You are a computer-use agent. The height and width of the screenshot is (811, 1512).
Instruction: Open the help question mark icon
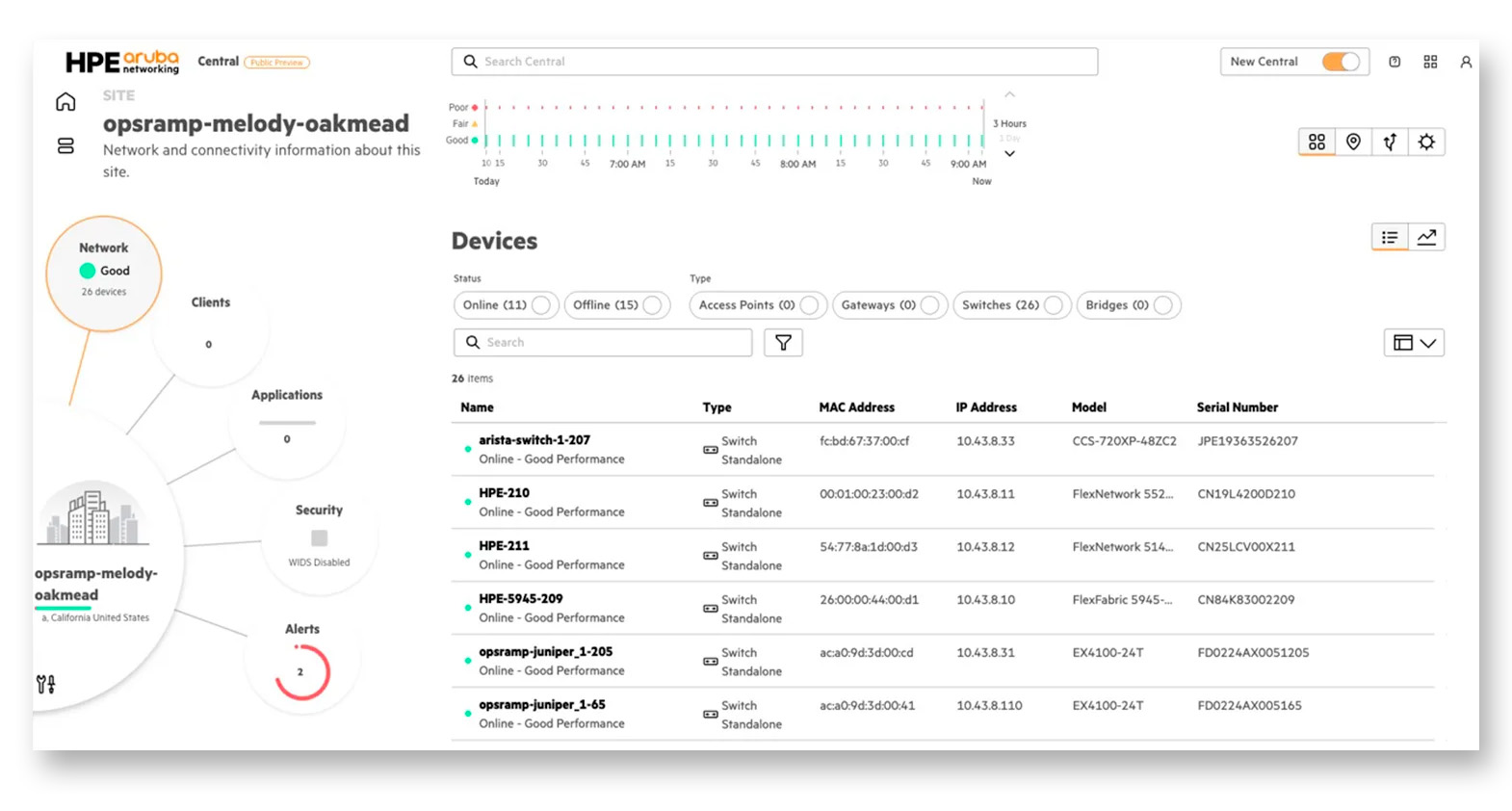(1395, 62)
